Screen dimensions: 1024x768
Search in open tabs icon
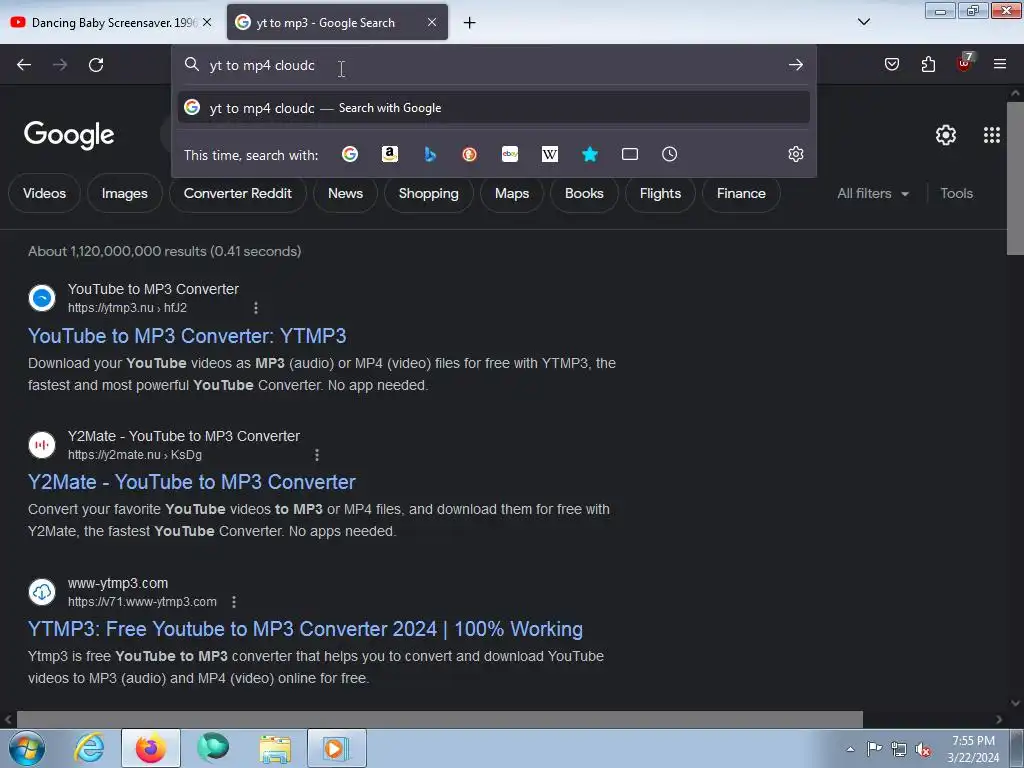coord(630,154)
